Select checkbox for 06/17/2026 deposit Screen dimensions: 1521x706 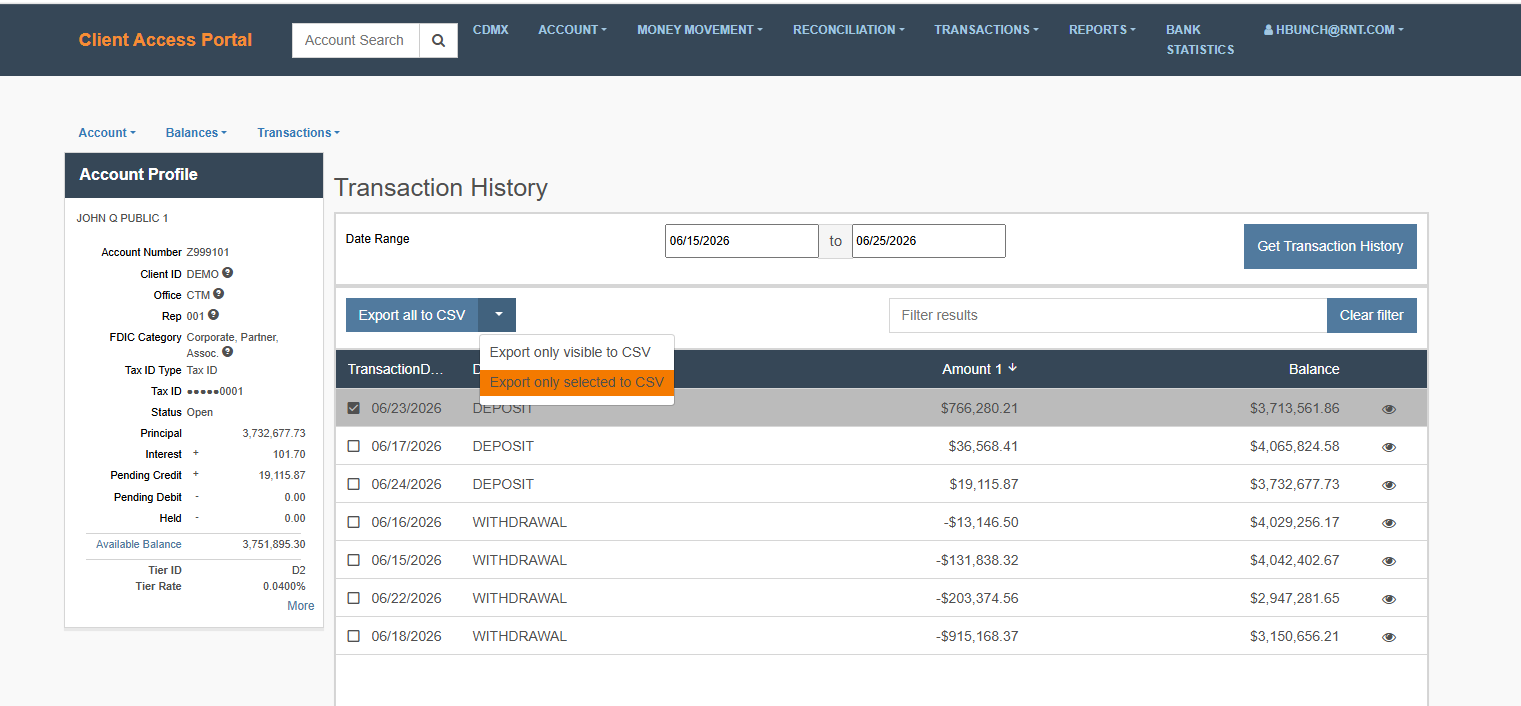click(354, 446)
